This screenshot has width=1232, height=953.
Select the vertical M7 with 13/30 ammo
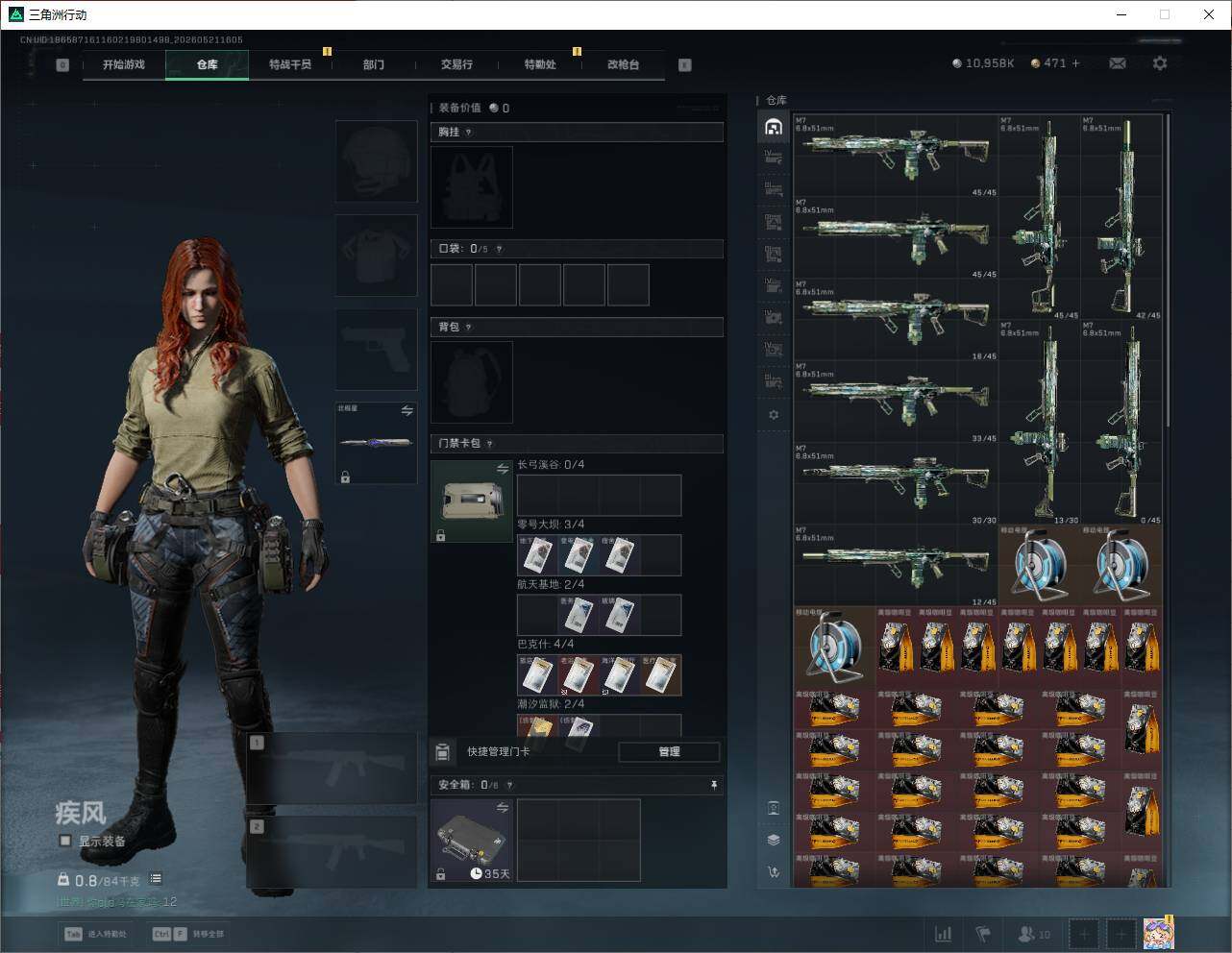(1040, 423)
